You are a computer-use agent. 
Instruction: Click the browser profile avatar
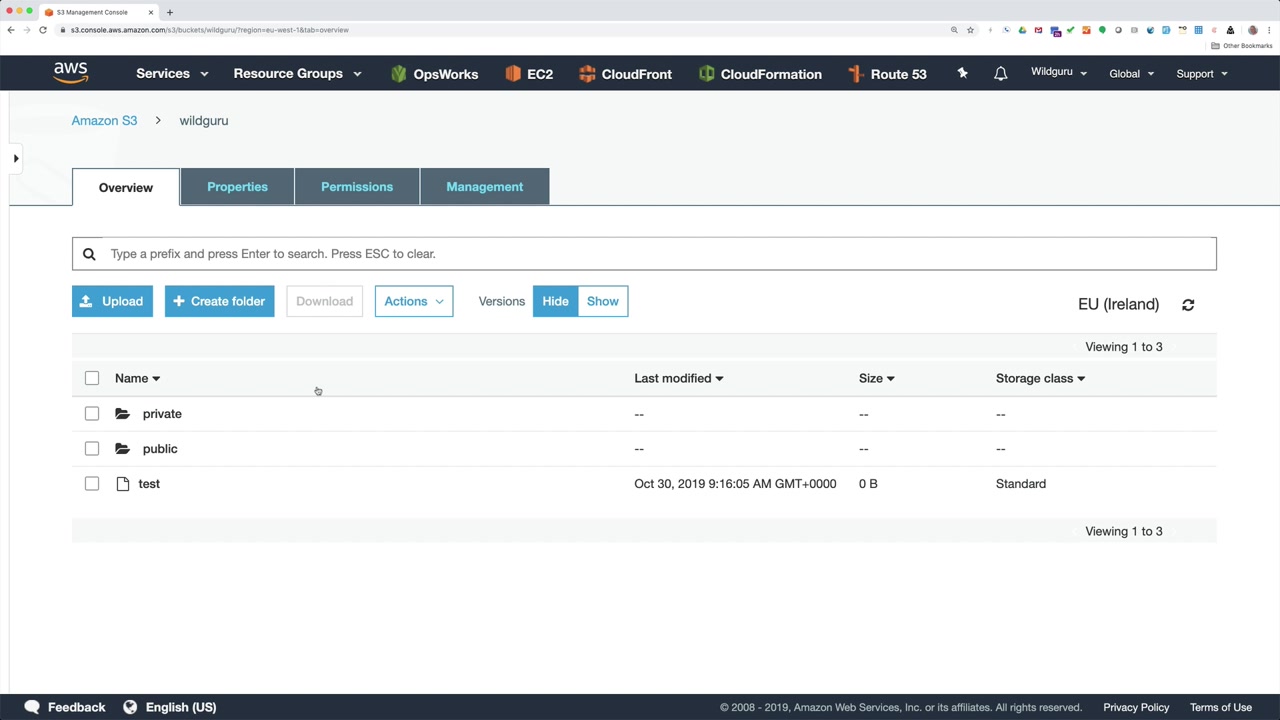[1253, 30]
